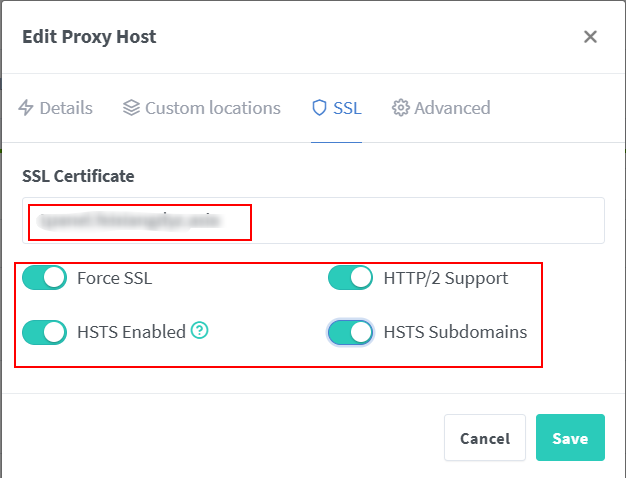The height and width of the screenshot is (478, 626).
Task: Click the layers icon beside Custom locations
Action: click(131, 108)
